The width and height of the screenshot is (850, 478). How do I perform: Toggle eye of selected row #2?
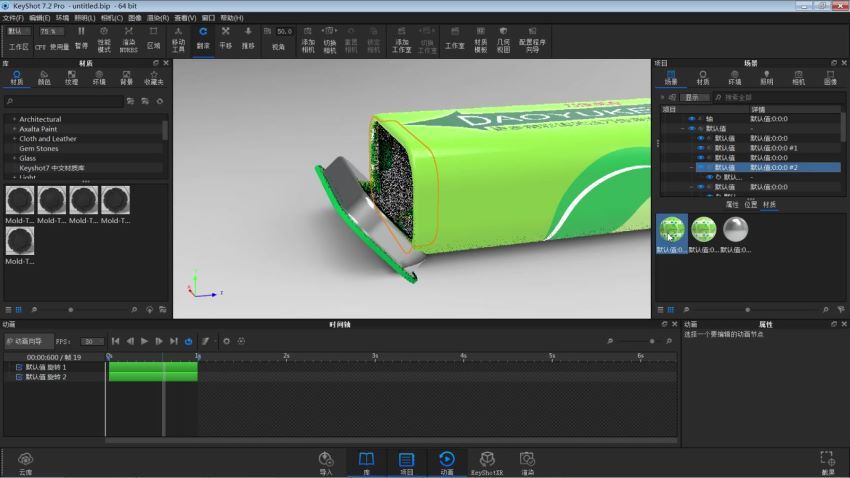700,167
